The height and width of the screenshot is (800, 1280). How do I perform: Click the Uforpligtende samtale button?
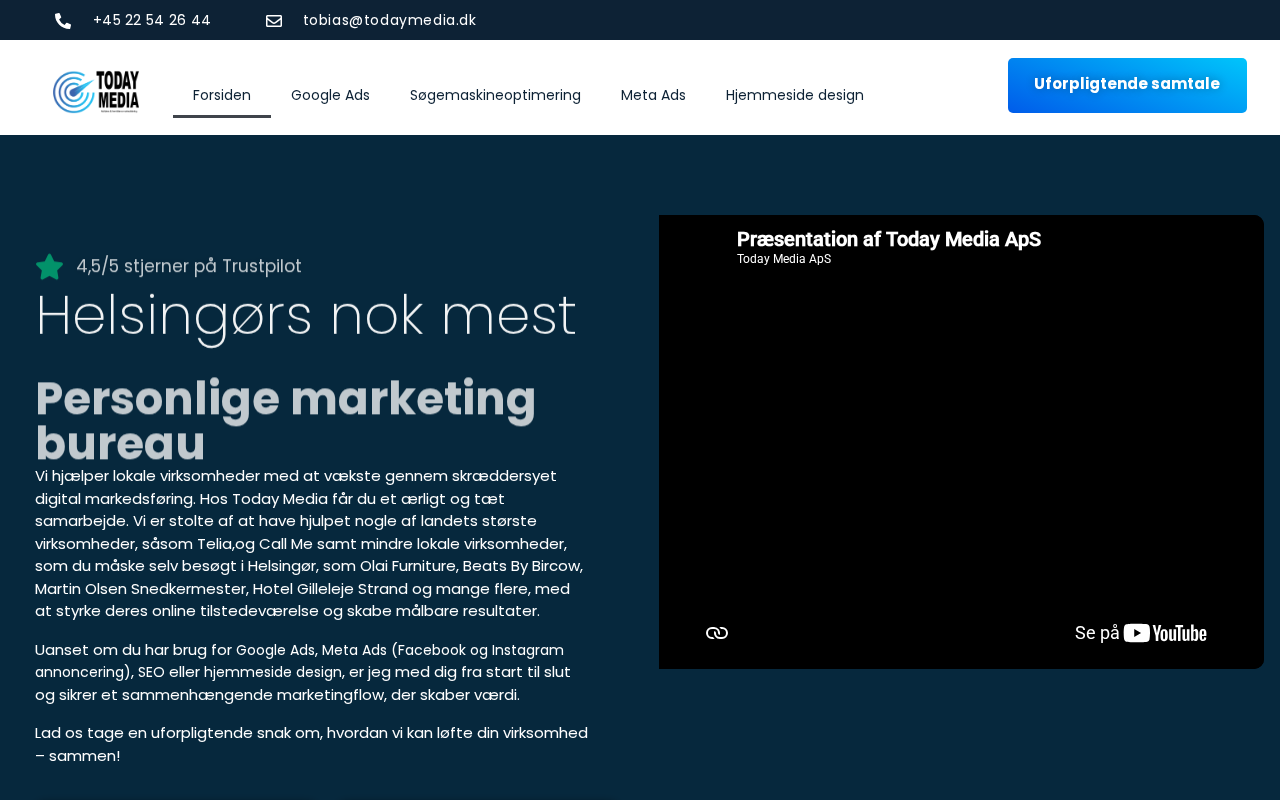click(x=1127, y=85)
